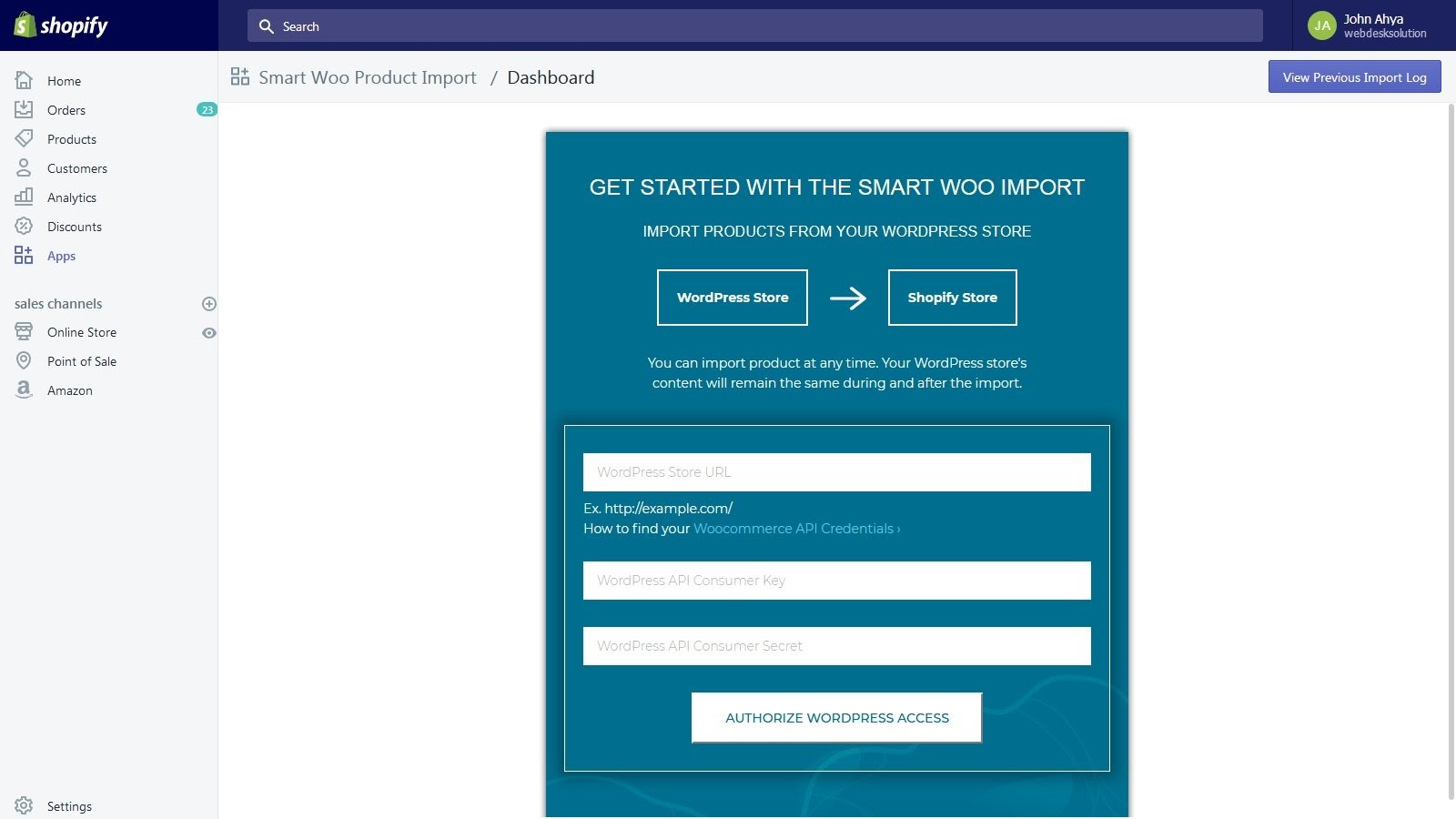Image resolution: width=1456 pixels, height=819 pixels.
Task: Click the webdesksolution store name
Action: pos(1385,34)
